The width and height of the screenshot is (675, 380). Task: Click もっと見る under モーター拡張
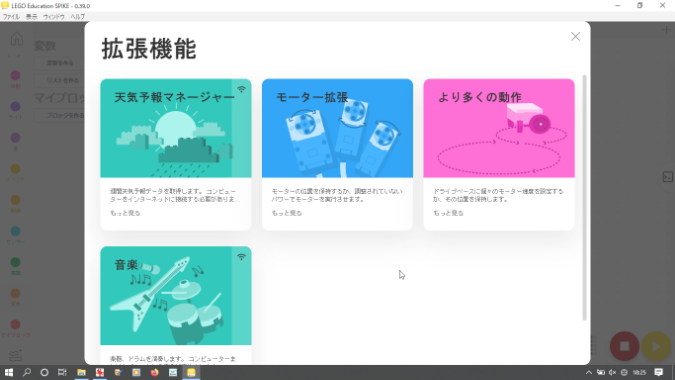tap(287, 213)
